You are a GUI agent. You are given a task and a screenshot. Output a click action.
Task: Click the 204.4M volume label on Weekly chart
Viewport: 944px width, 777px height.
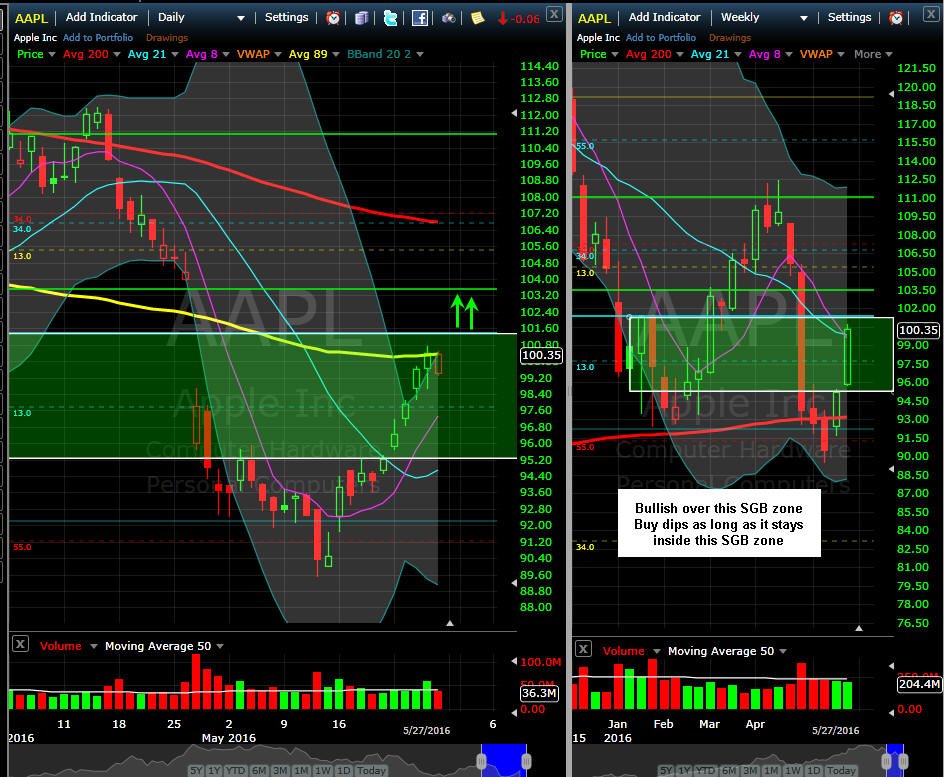pos(919,684)
